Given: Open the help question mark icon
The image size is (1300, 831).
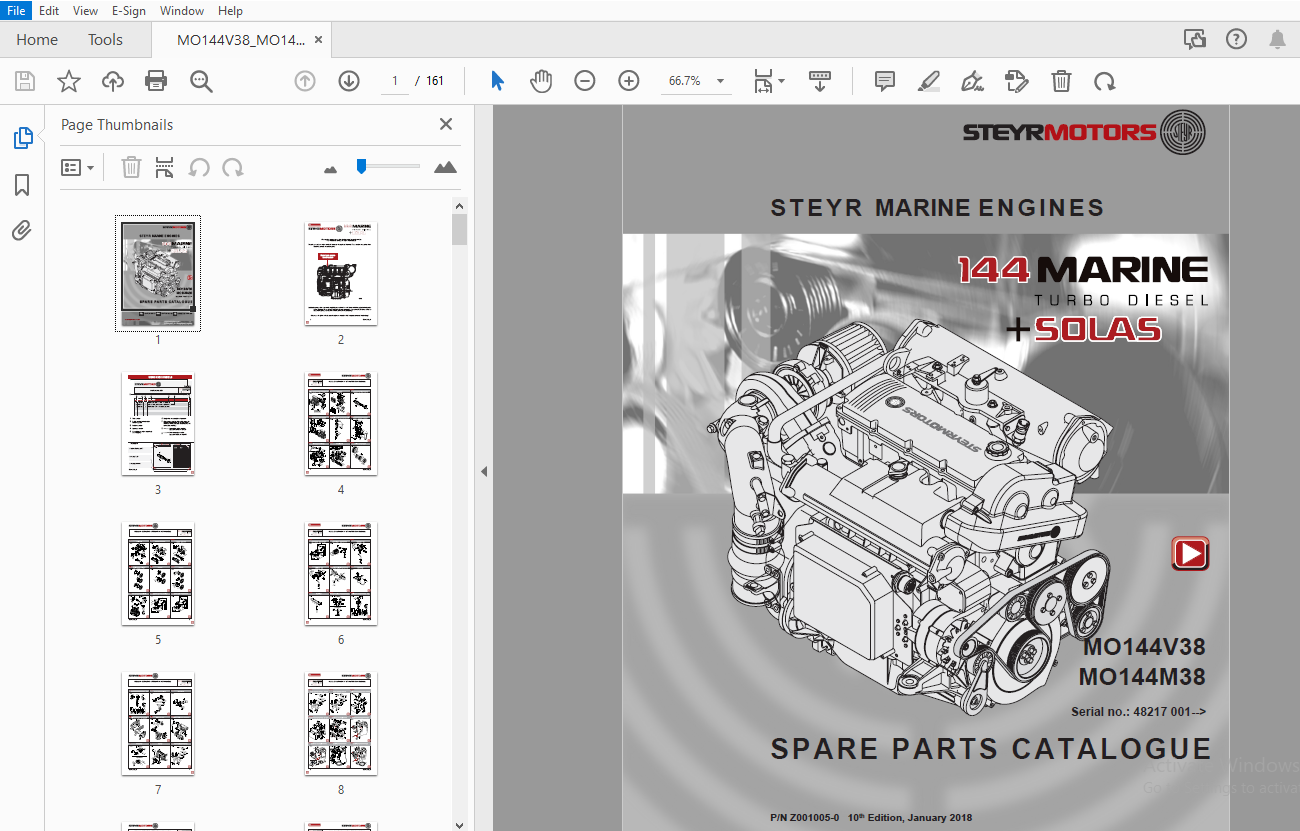Looking at the screenshot, I should [x=1237, y=40].
